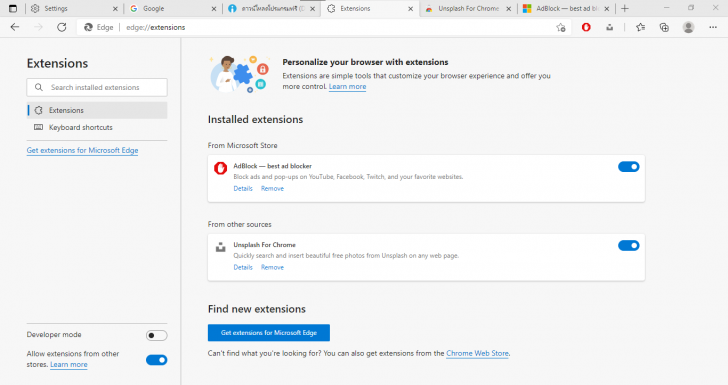
Task: Close the Settings tab
Action: pos(115,9)
